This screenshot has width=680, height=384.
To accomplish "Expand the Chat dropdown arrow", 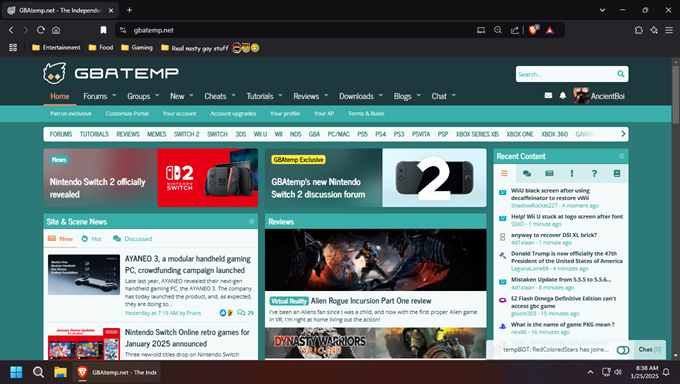I will click(x=454, y=95).
